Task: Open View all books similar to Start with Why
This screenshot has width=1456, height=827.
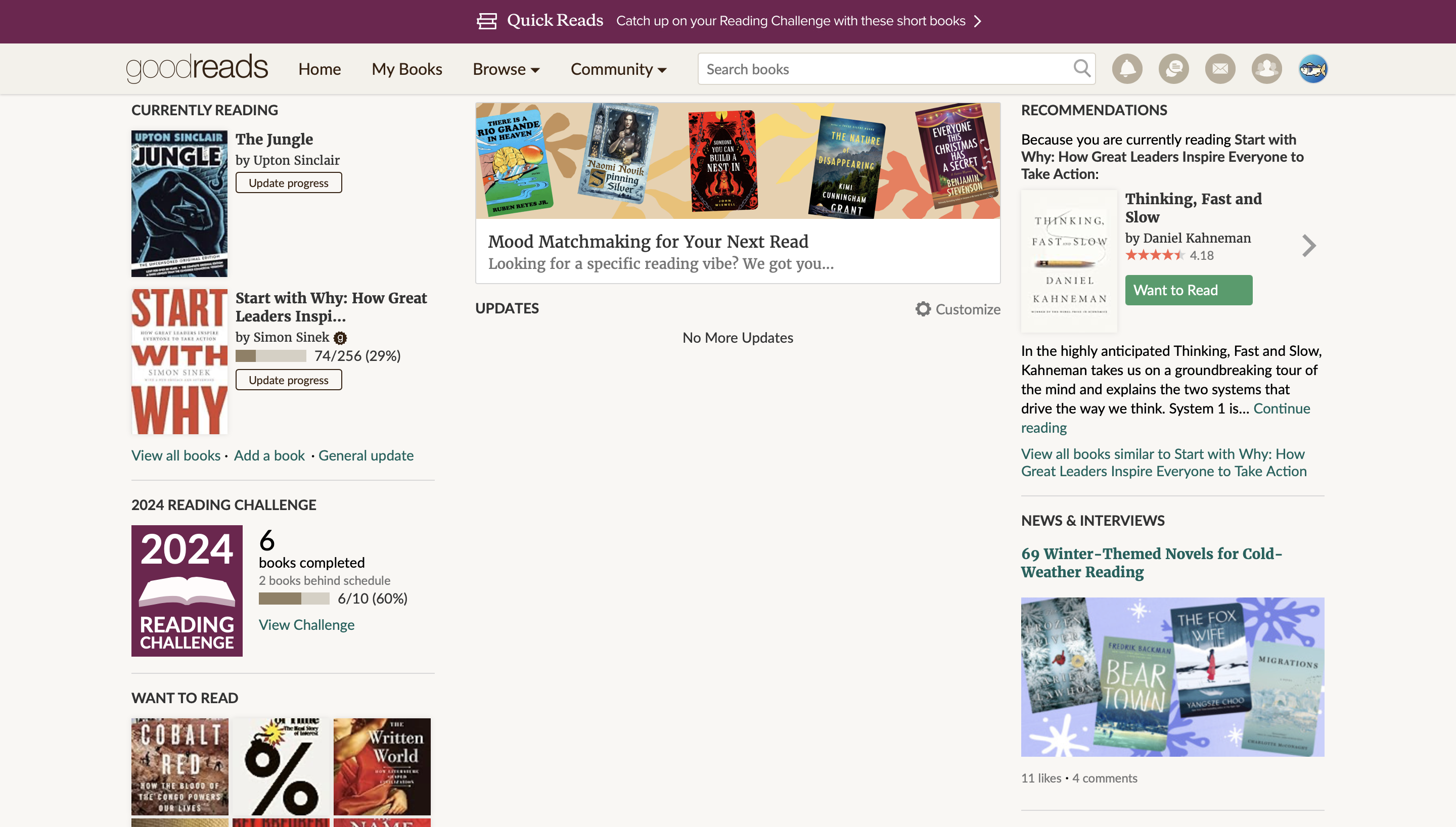Action: pyautogui.click(x=1164, y=463)
